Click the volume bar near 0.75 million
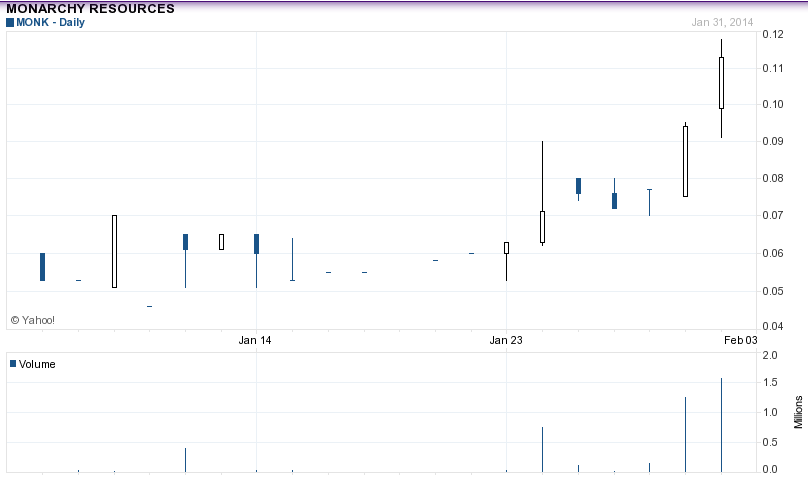 coord(542,449)
